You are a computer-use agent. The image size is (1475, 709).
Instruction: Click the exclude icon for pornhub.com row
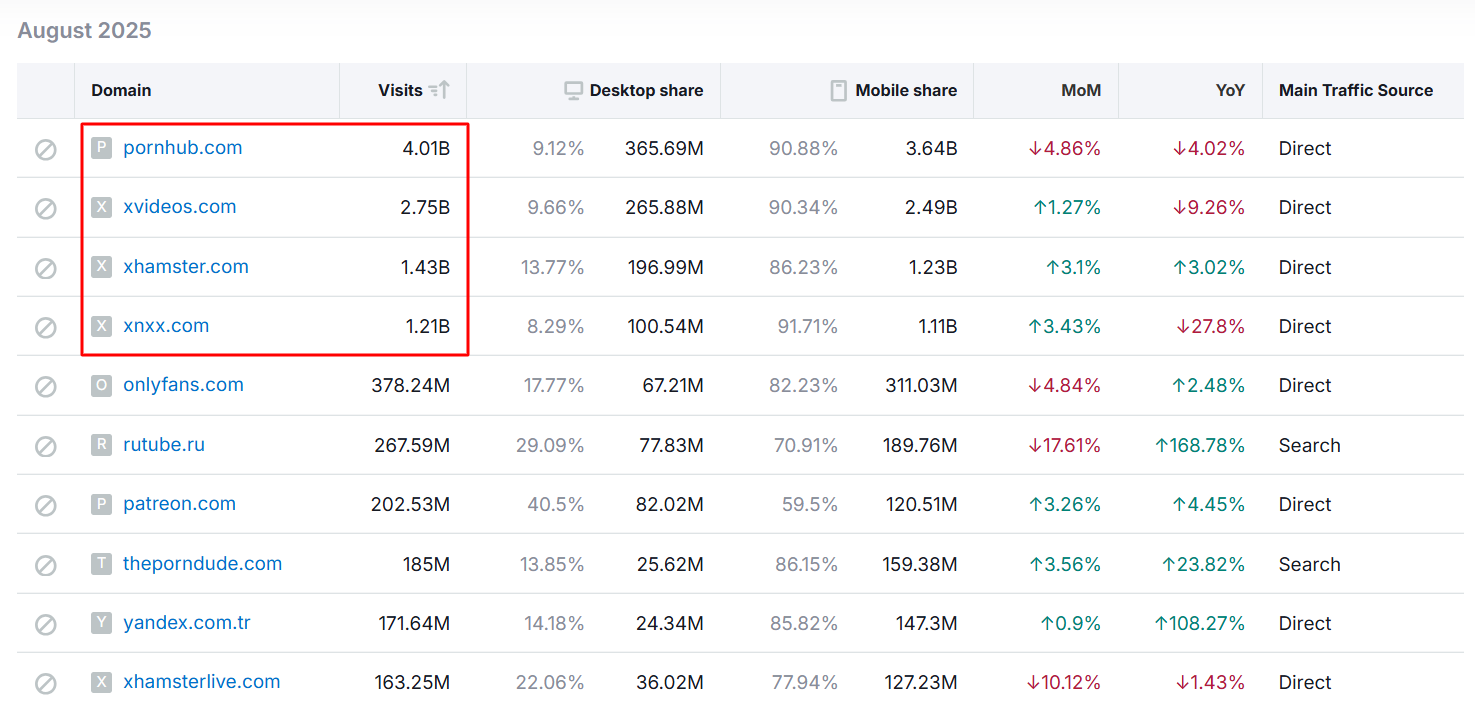pyautogui.click(x=46, y=149)
